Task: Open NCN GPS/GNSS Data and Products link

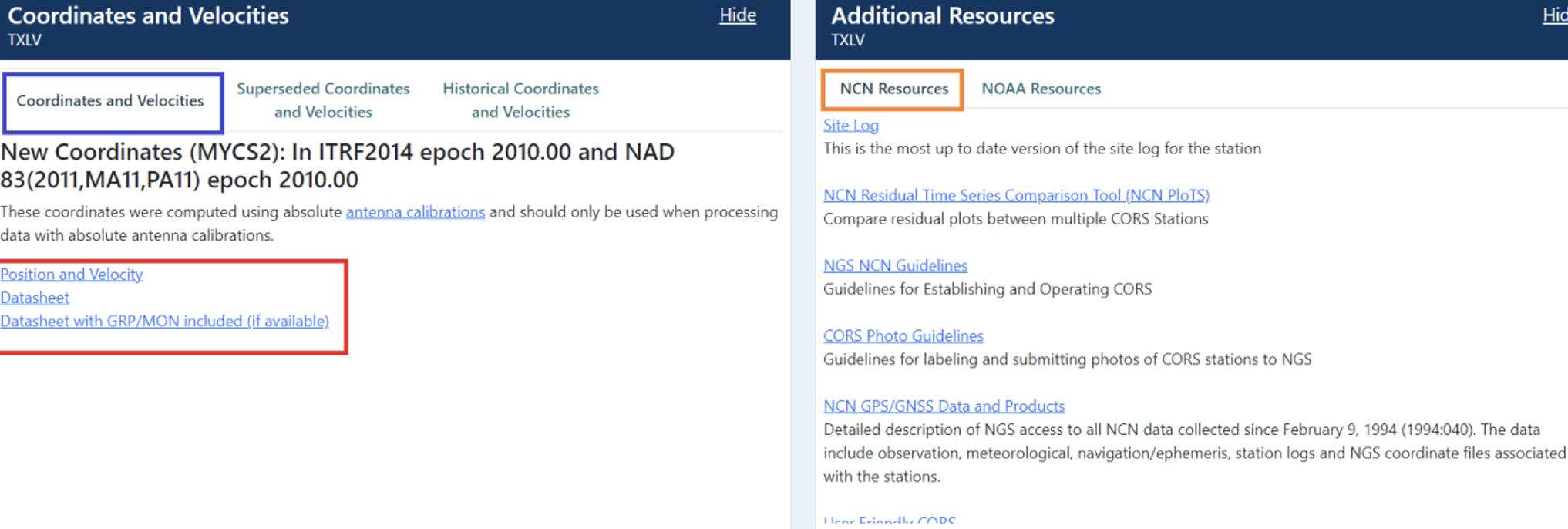Action: pyautogui.click(x=944, y=406)
